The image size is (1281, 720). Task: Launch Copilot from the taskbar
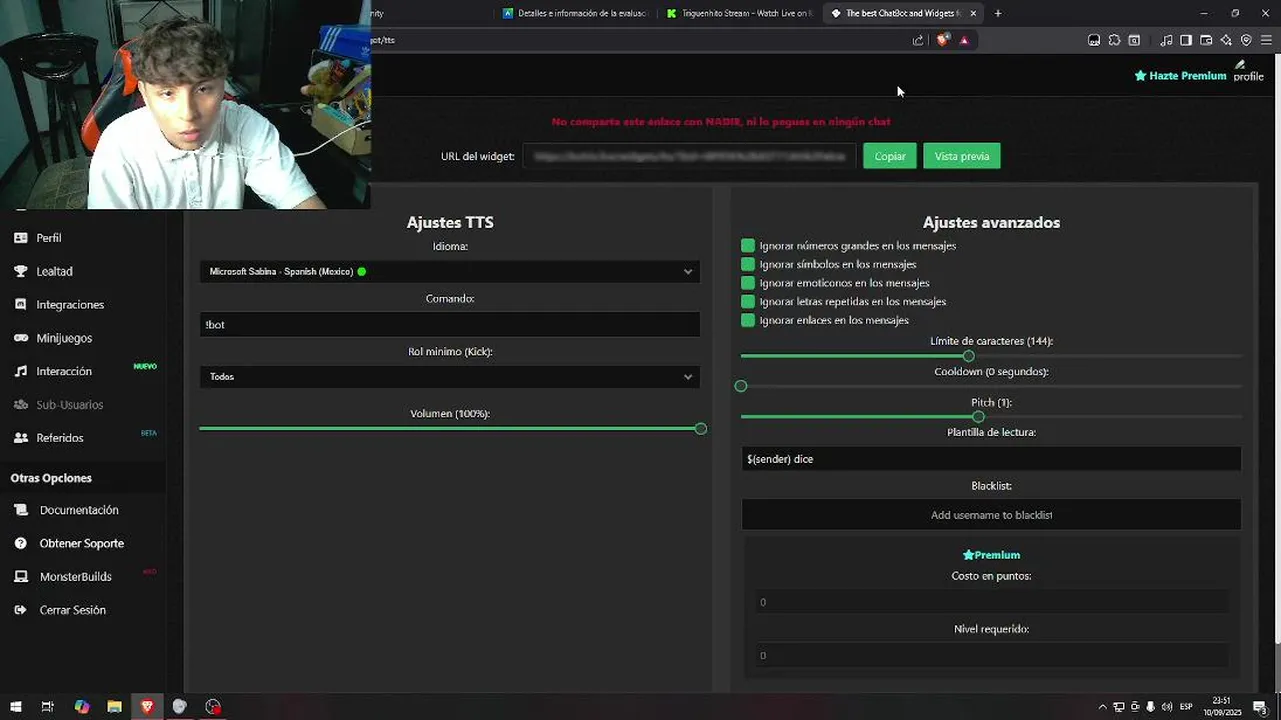(82, 706)
